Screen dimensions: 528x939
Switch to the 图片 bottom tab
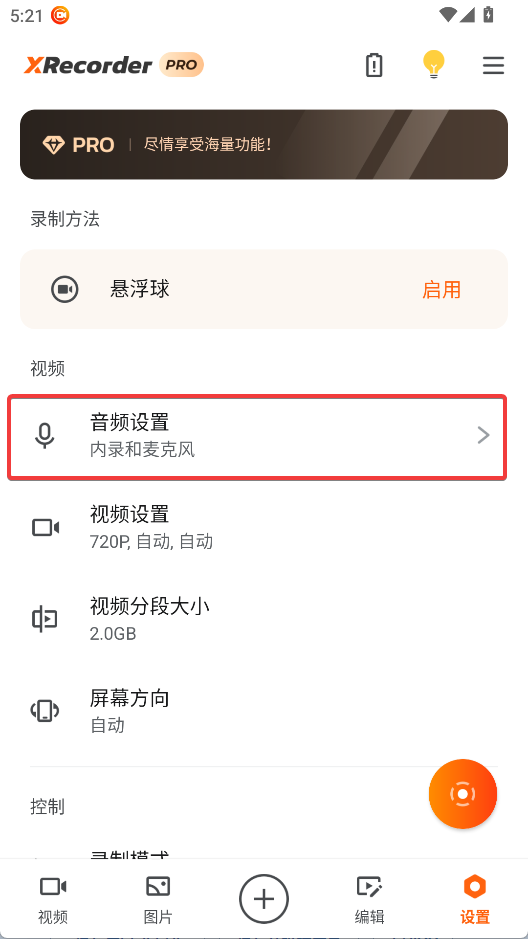[158, 899]
